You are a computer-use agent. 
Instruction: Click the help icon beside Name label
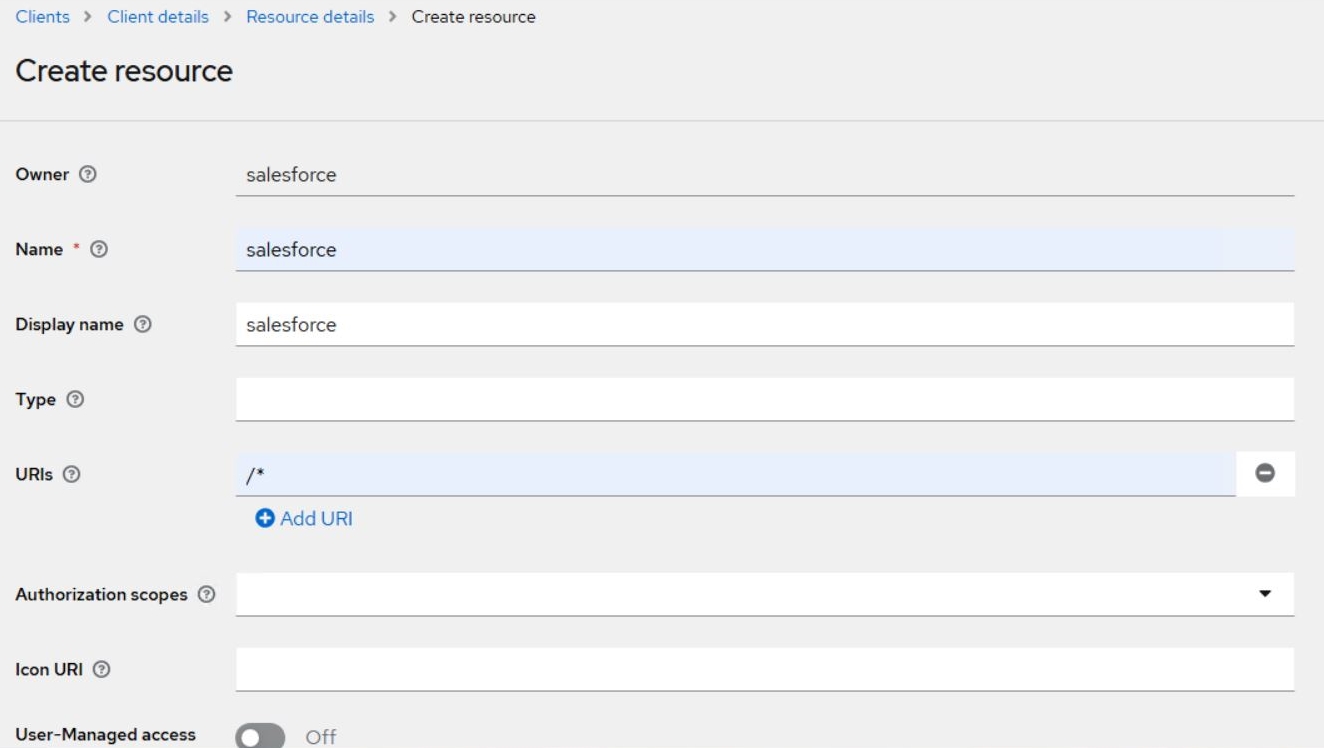click(99, 250)
